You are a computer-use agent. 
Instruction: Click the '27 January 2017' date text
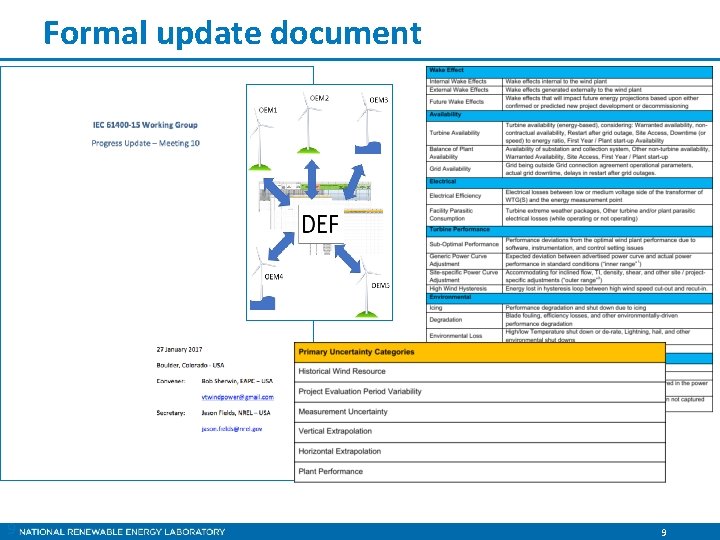179,349
